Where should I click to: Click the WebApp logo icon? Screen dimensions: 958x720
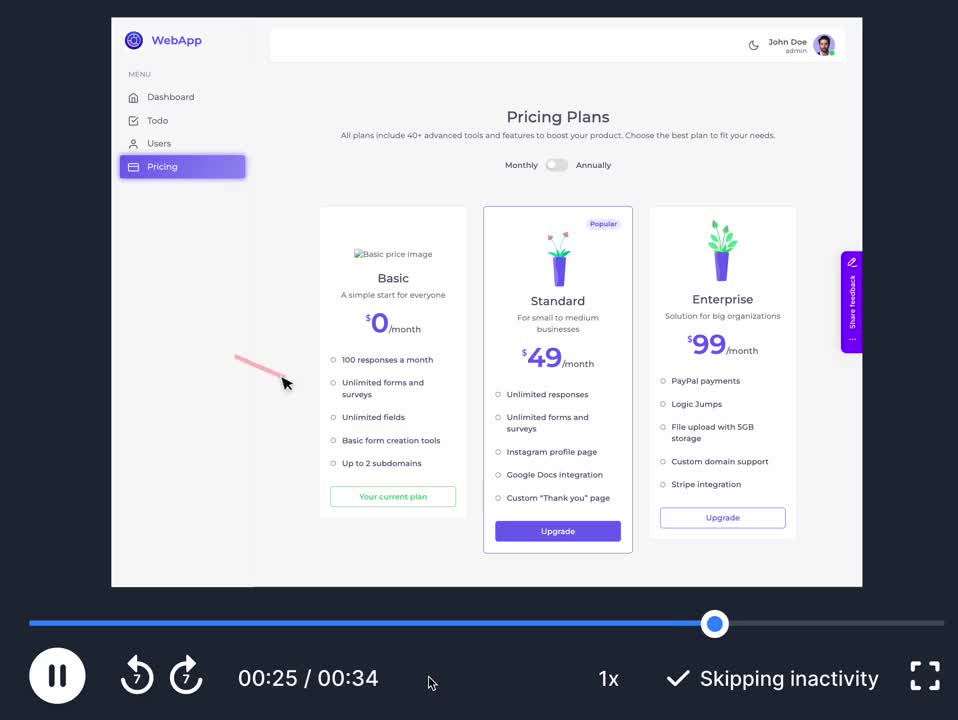(133, 40)
